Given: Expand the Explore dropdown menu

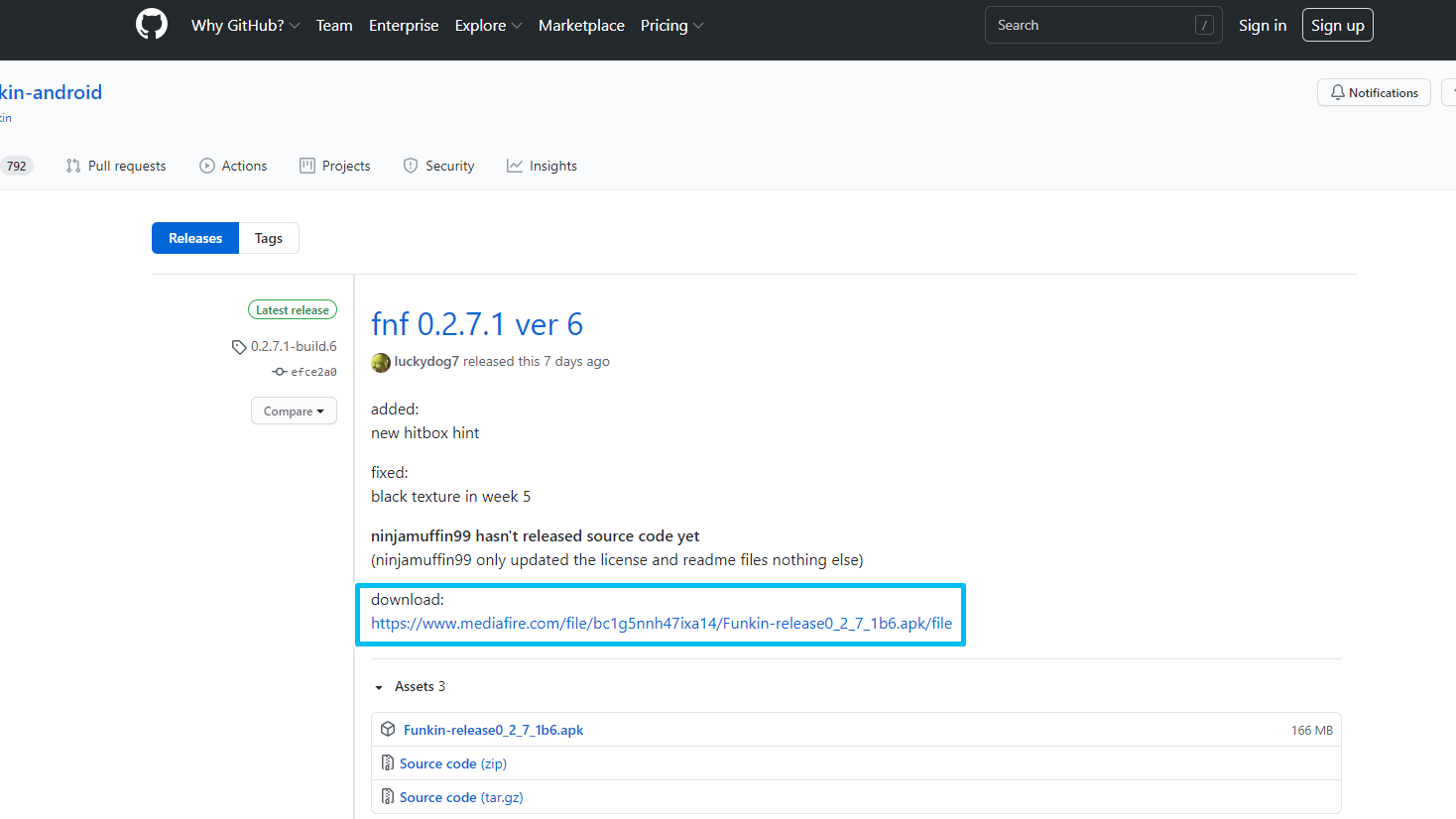Looking at the screenshot, I should click(488, 26).
